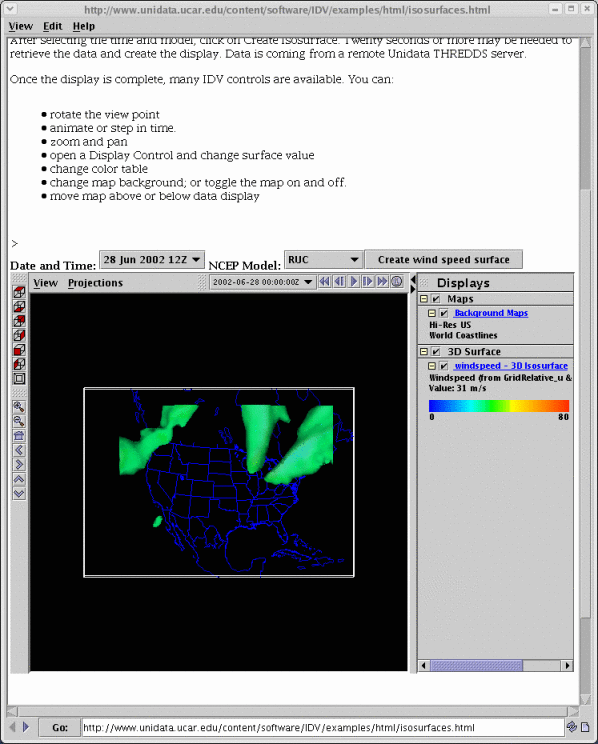Collapse the Displays panel with left arrow
This screenshot has height=744, width=598.
(412, 279)
